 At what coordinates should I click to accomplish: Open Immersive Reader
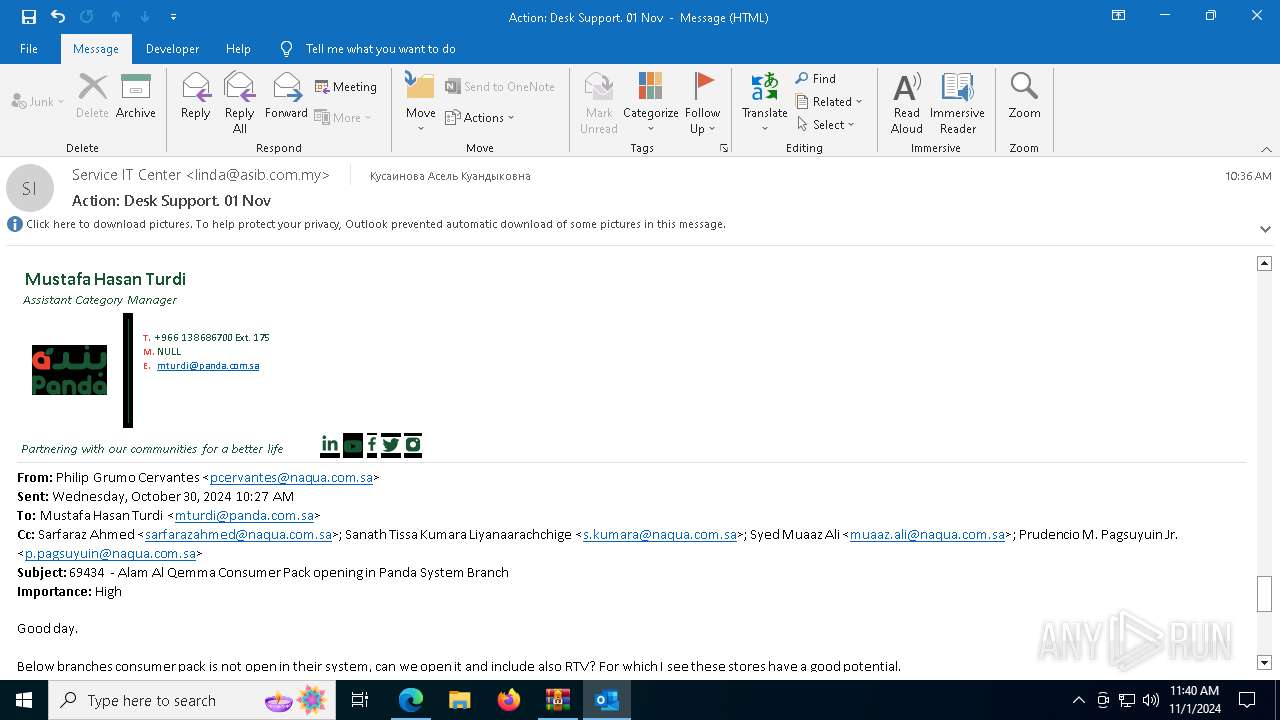(x=958, y=102)
